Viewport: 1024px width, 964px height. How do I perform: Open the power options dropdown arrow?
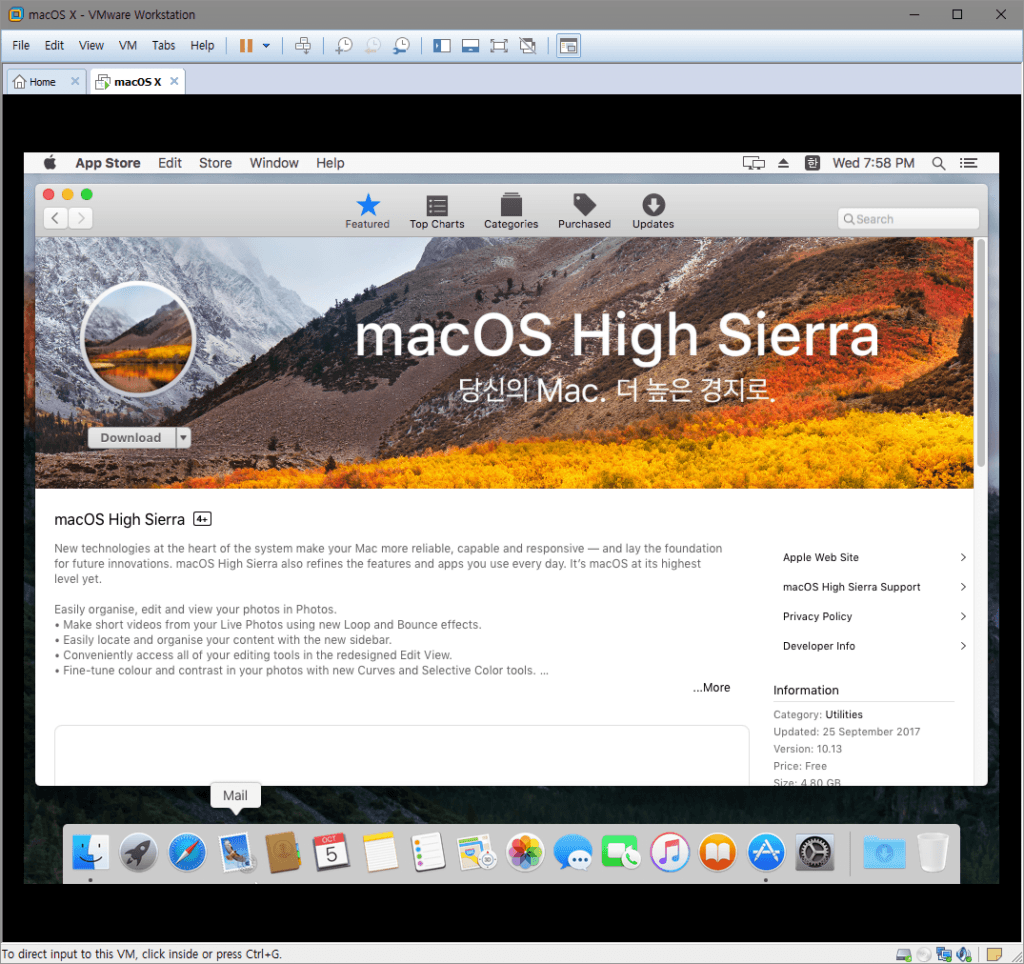click(266, 46)
